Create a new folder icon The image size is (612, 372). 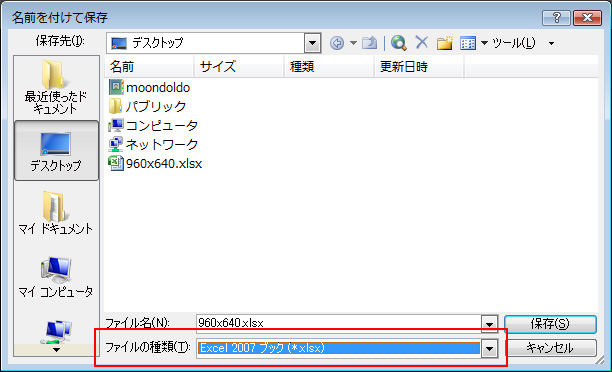click(445, 43)
